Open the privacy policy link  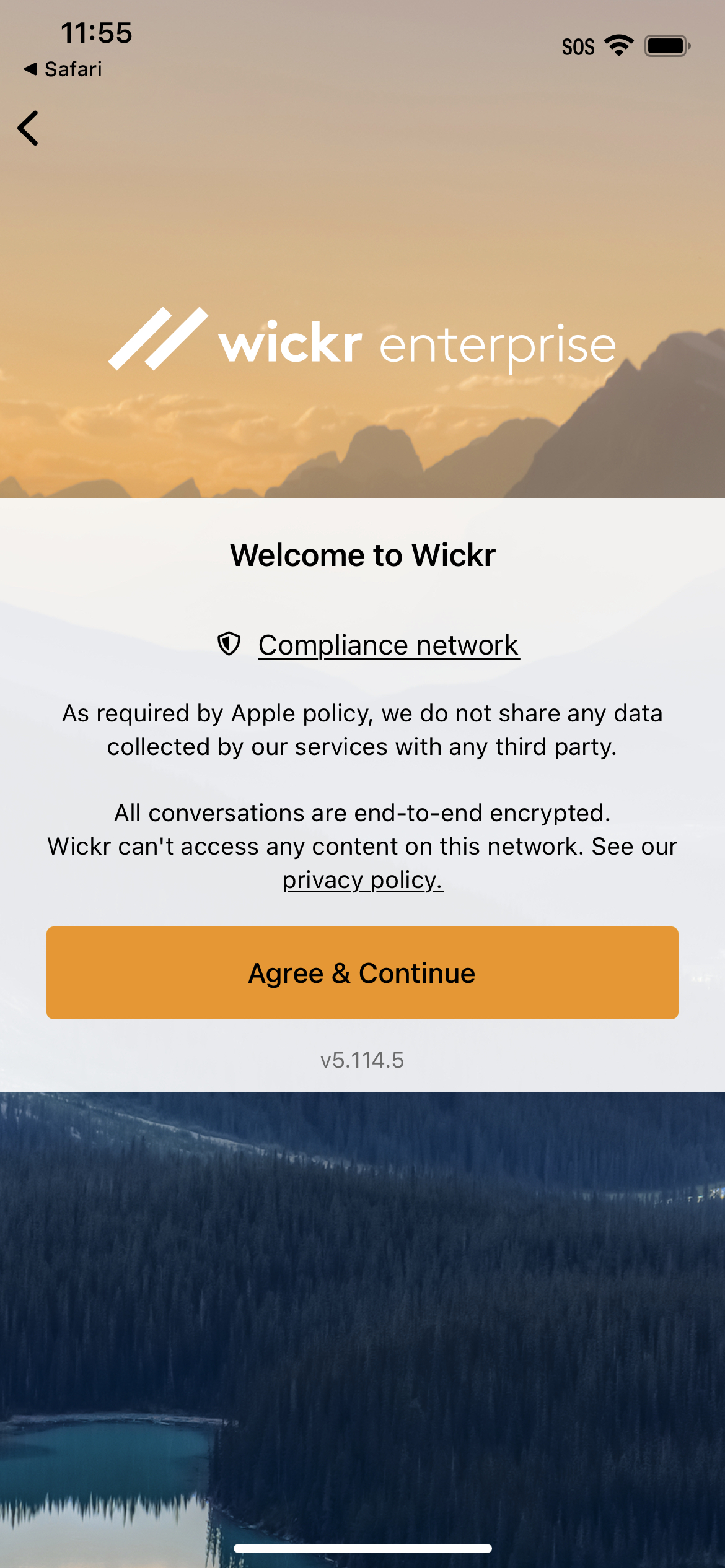click(363, 879)
